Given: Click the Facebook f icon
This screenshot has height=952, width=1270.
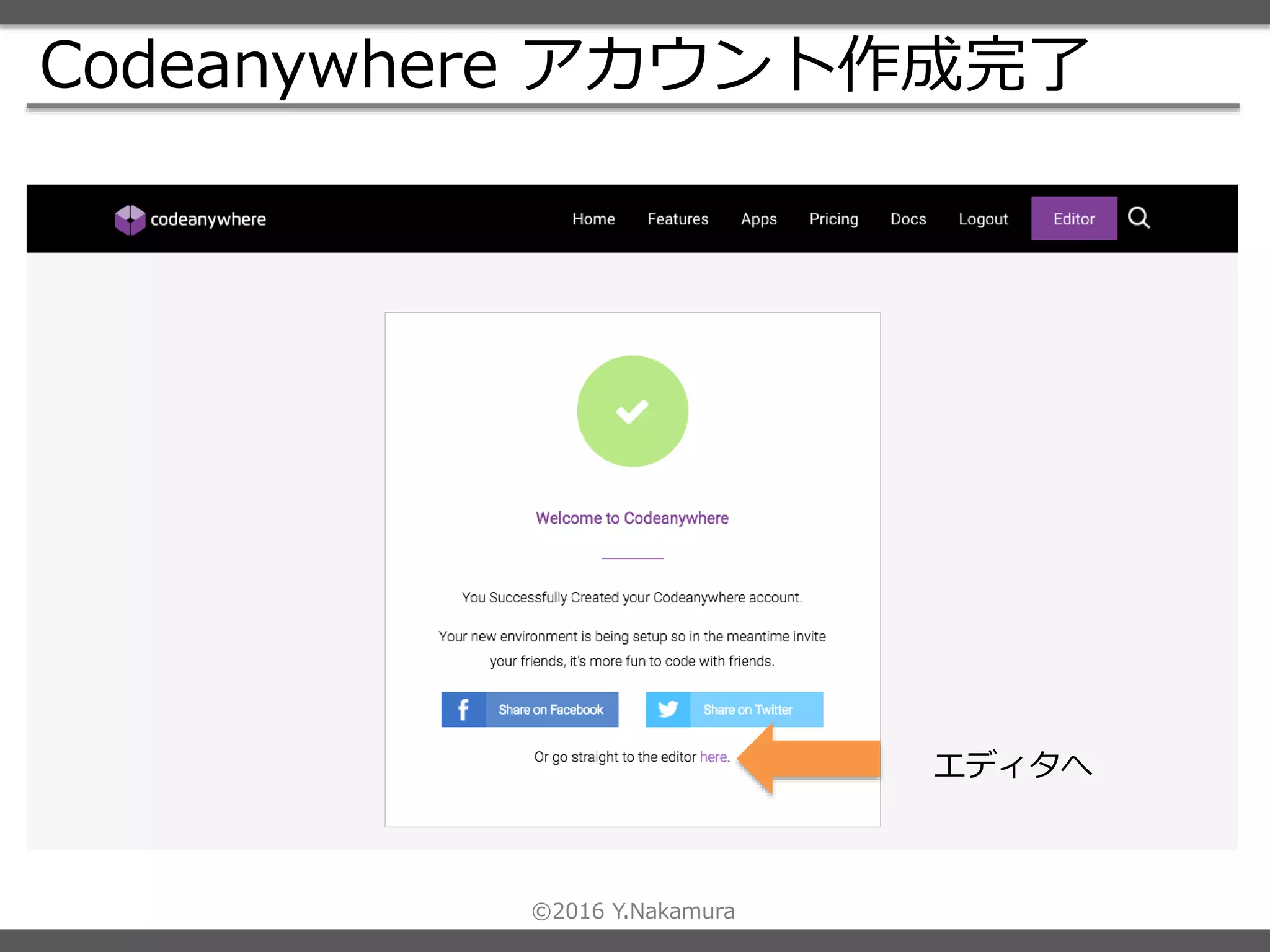Looking at the screenshot, I should (x=463, y=709).
